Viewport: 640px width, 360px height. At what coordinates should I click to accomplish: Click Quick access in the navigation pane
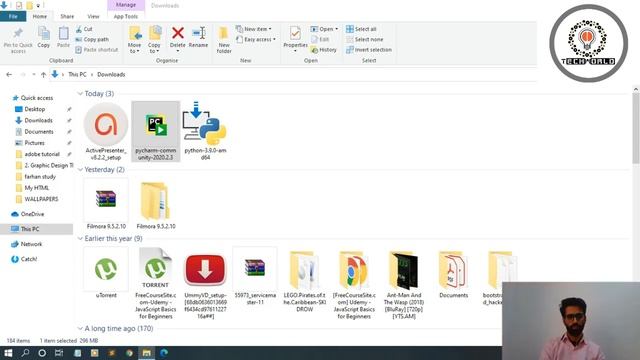pos(37,98)
